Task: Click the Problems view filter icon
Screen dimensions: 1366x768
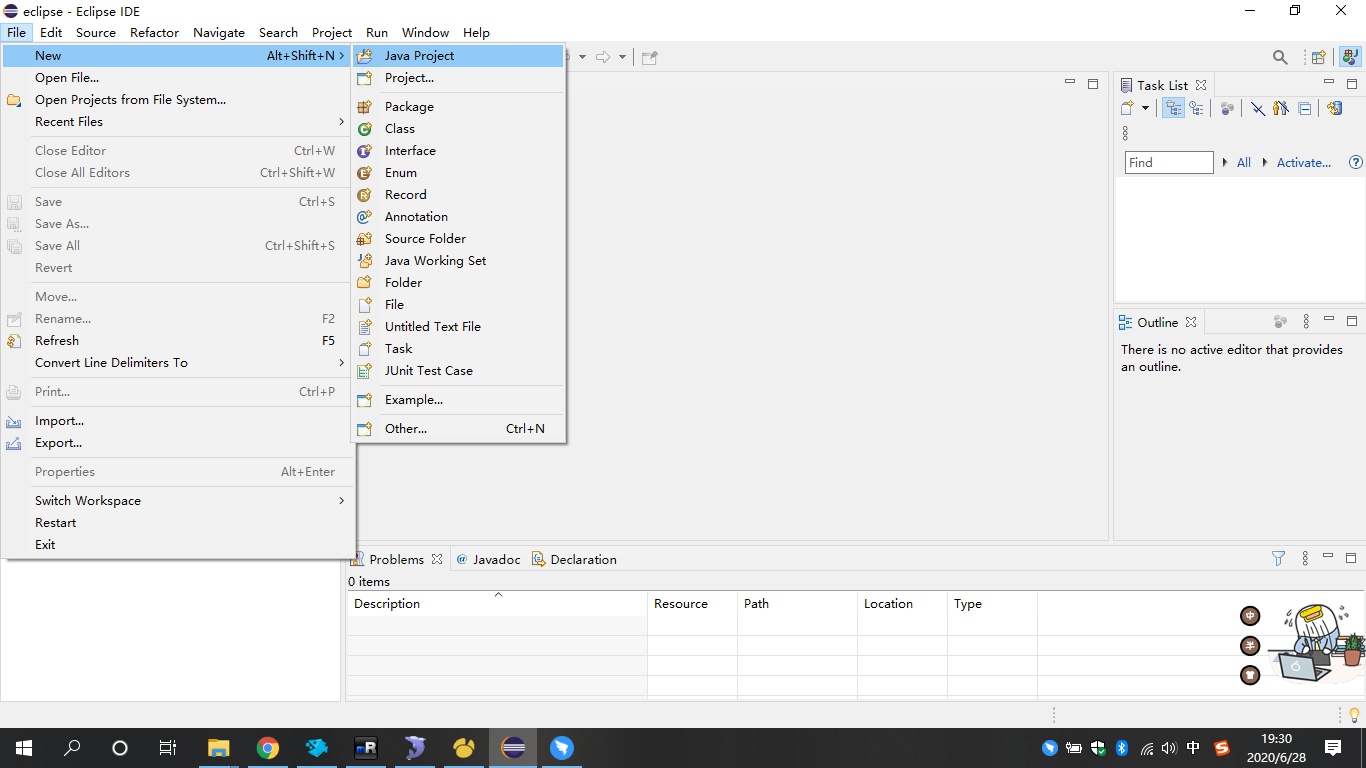Action: point(1278,559)
